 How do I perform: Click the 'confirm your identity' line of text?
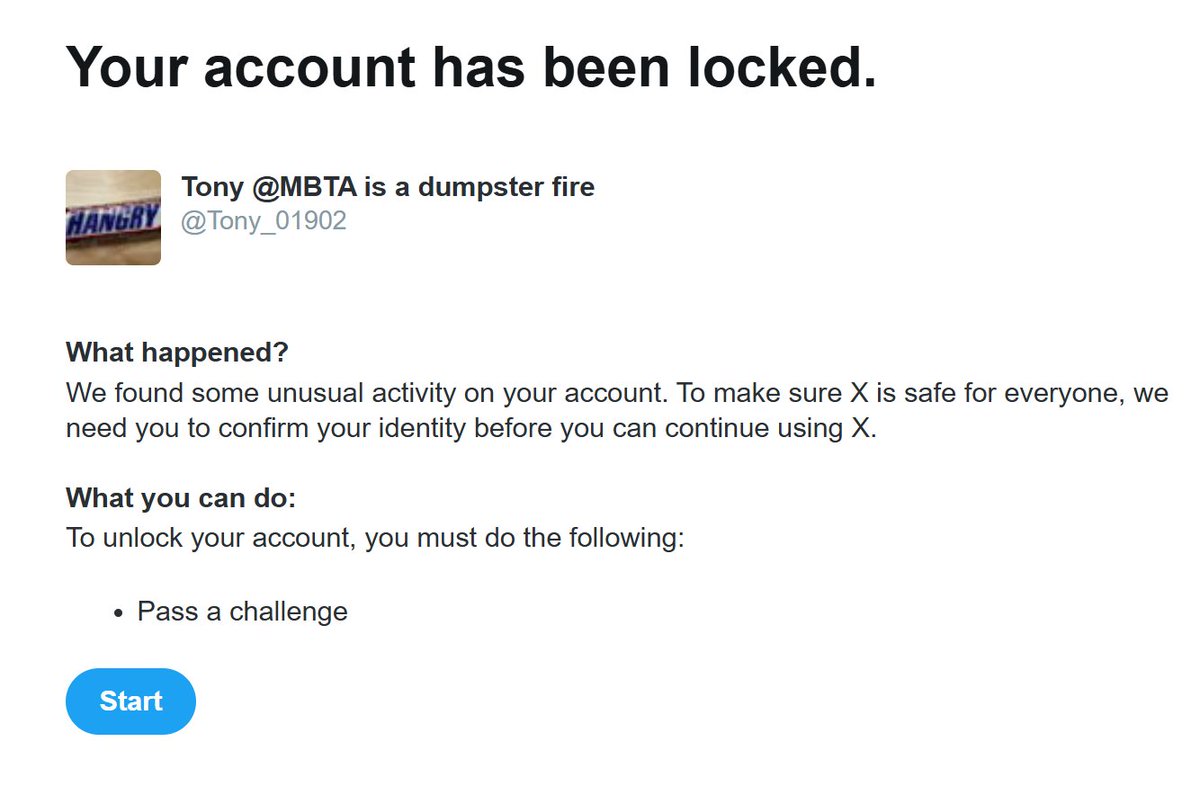(x=471, y=430)
